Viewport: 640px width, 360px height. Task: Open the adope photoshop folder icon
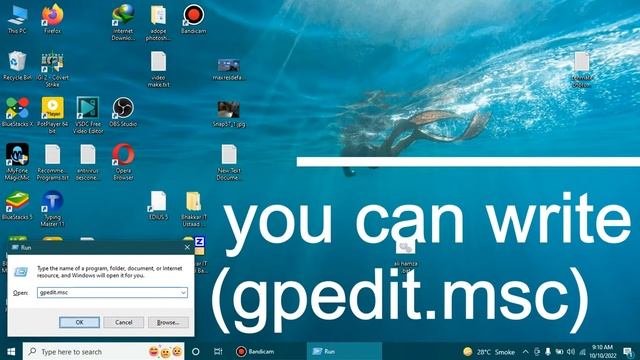click(158, 22)
